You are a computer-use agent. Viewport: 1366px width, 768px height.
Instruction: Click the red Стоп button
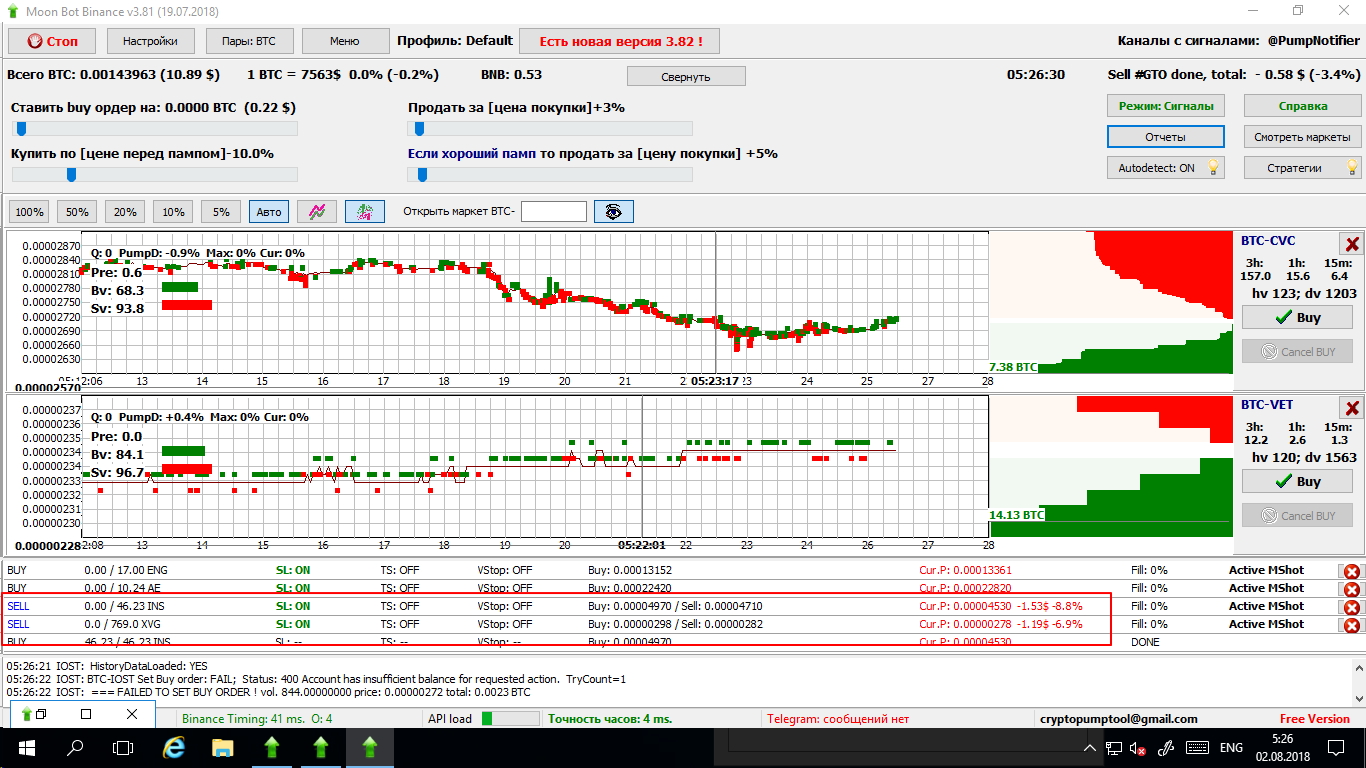52,41
